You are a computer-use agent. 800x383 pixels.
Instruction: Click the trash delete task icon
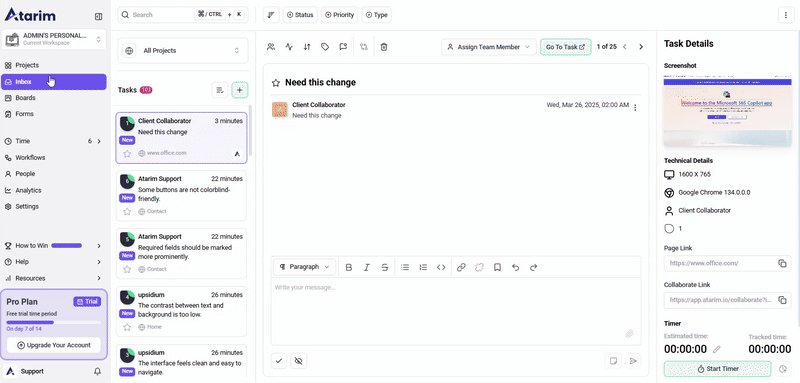point(384,47)
